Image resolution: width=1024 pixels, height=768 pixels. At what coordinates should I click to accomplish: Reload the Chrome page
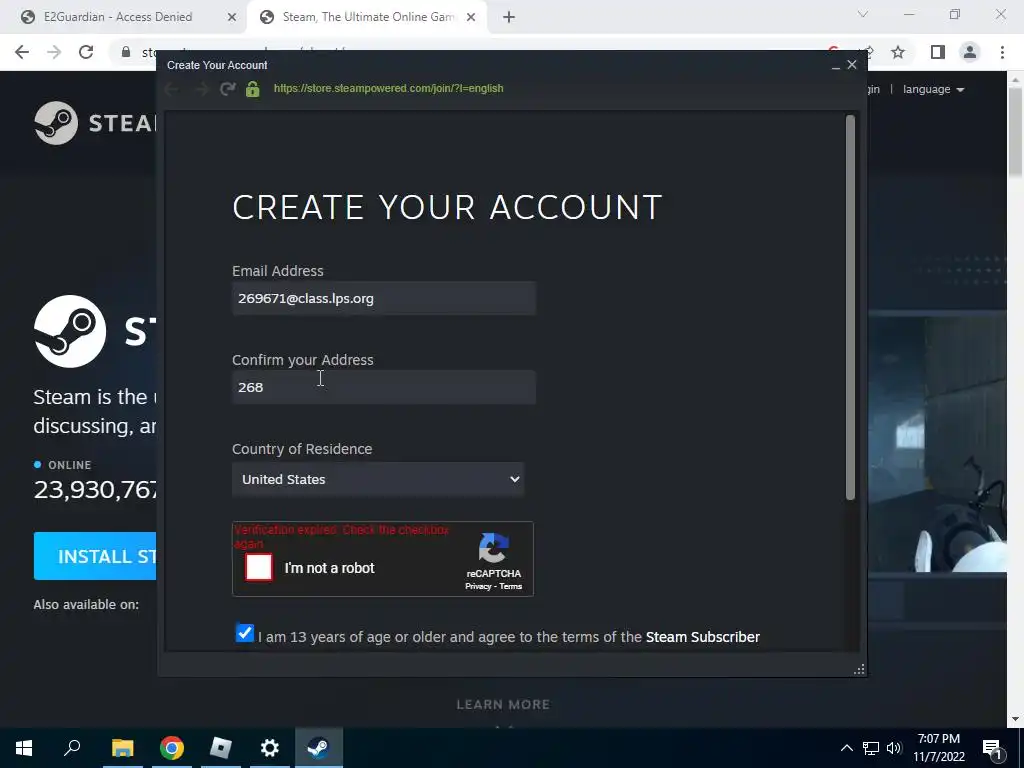pos(86,52)
